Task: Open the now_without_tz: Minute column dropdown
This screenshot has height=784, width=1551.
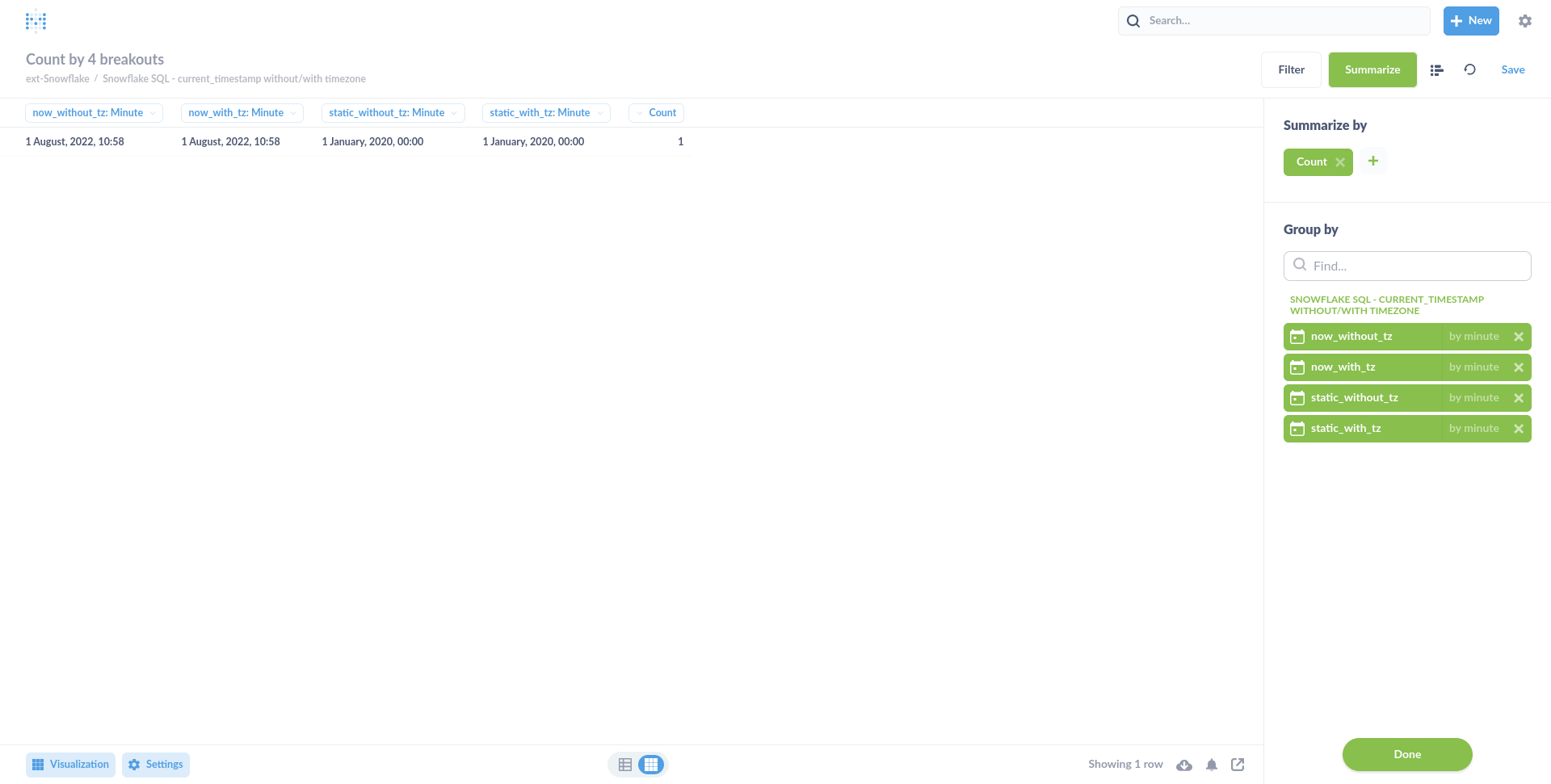Action: [x=151, y=112]
